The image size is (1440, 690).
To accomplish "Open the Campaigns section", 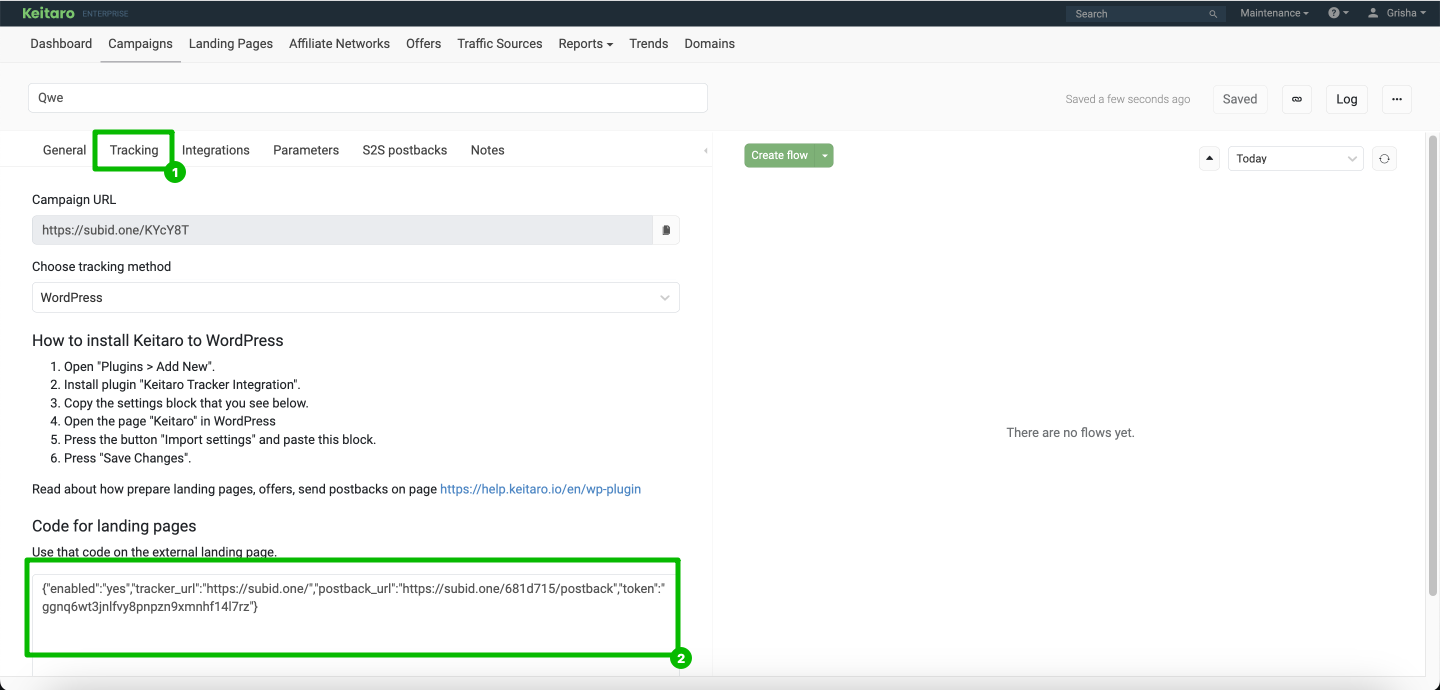I will tap(140, 44).
